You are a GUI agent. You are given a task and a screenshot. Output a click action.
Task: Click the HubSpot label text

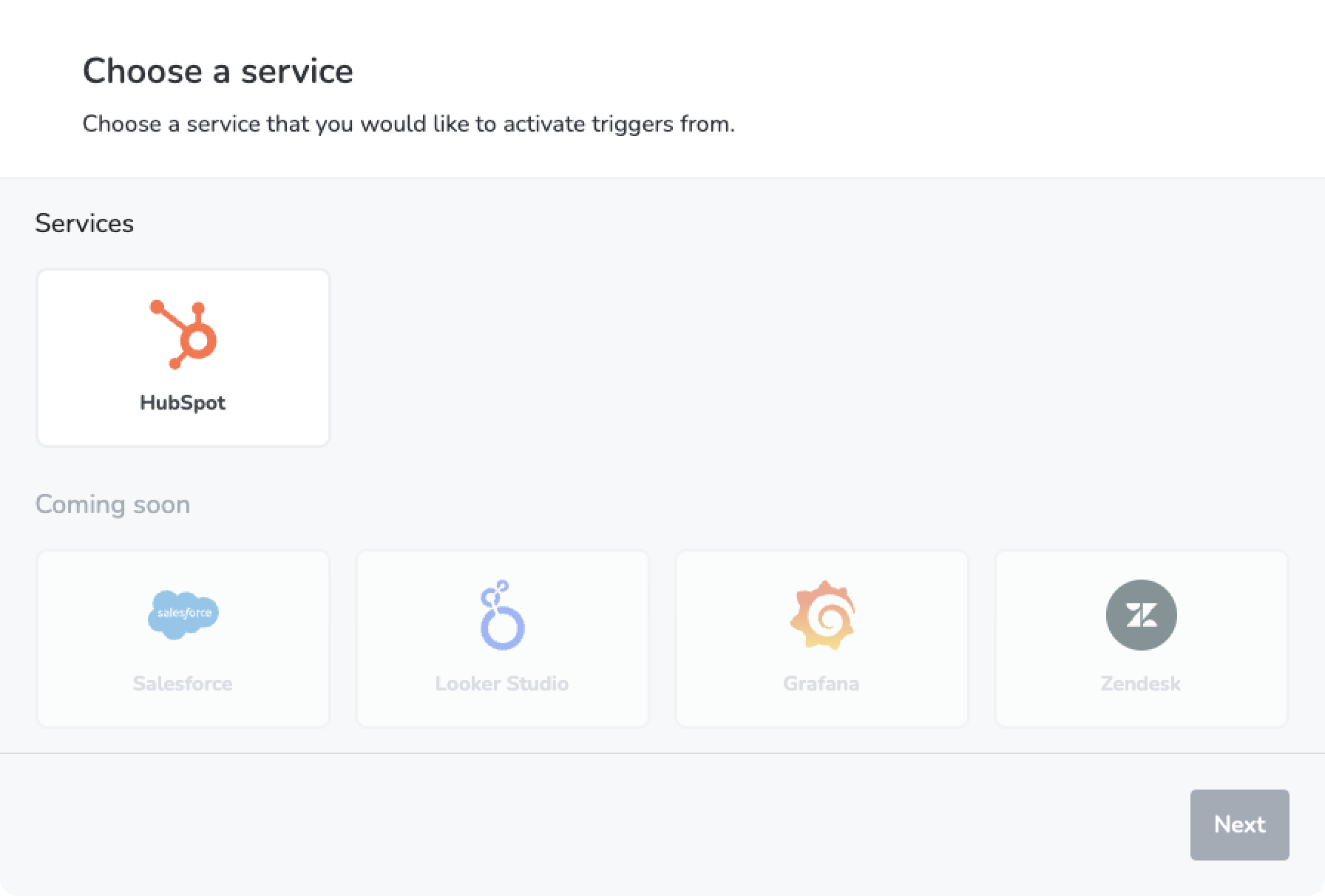(x=183, y=403)
